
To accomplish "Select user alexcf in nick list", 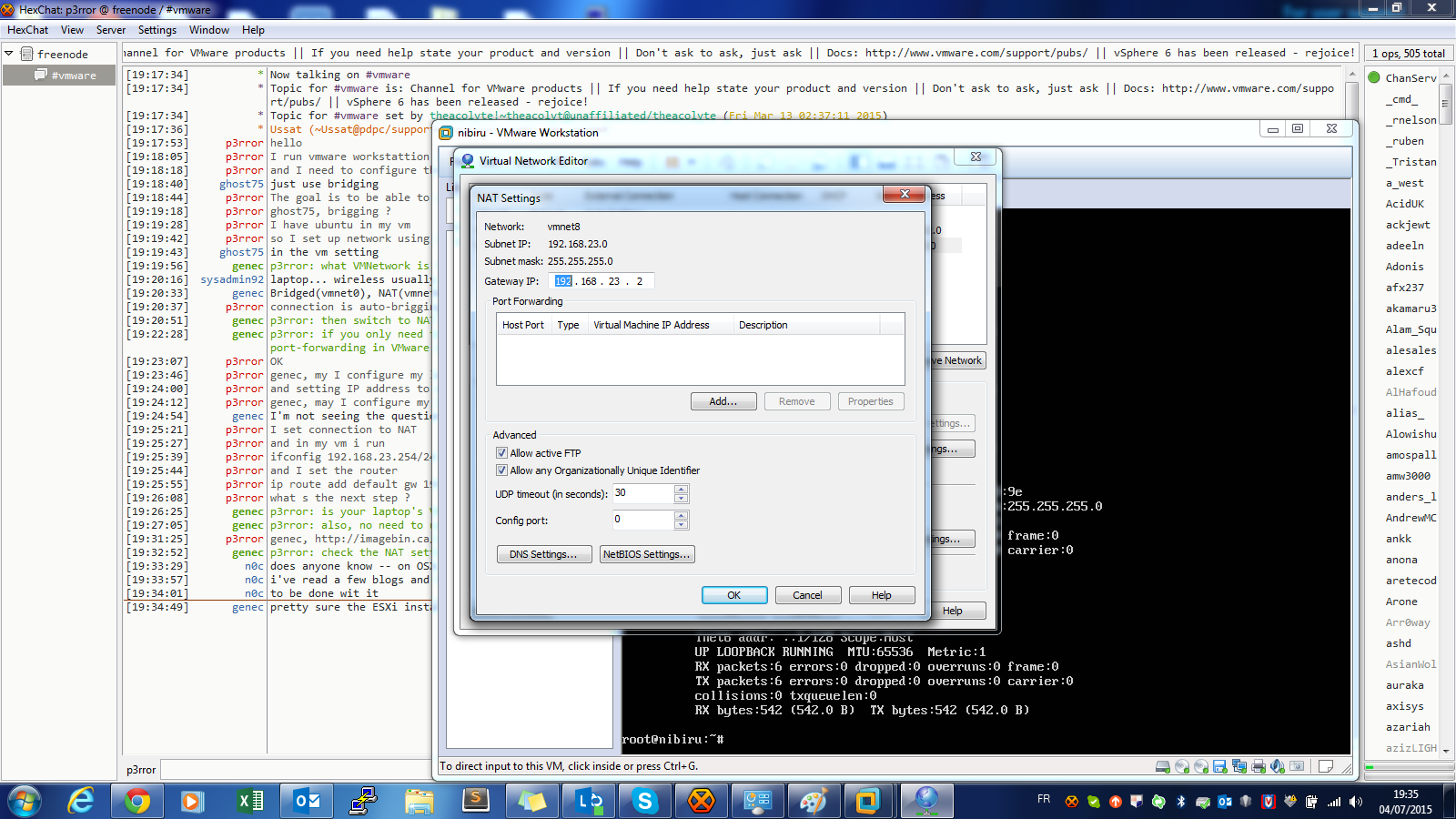I will coord(1404,371).
